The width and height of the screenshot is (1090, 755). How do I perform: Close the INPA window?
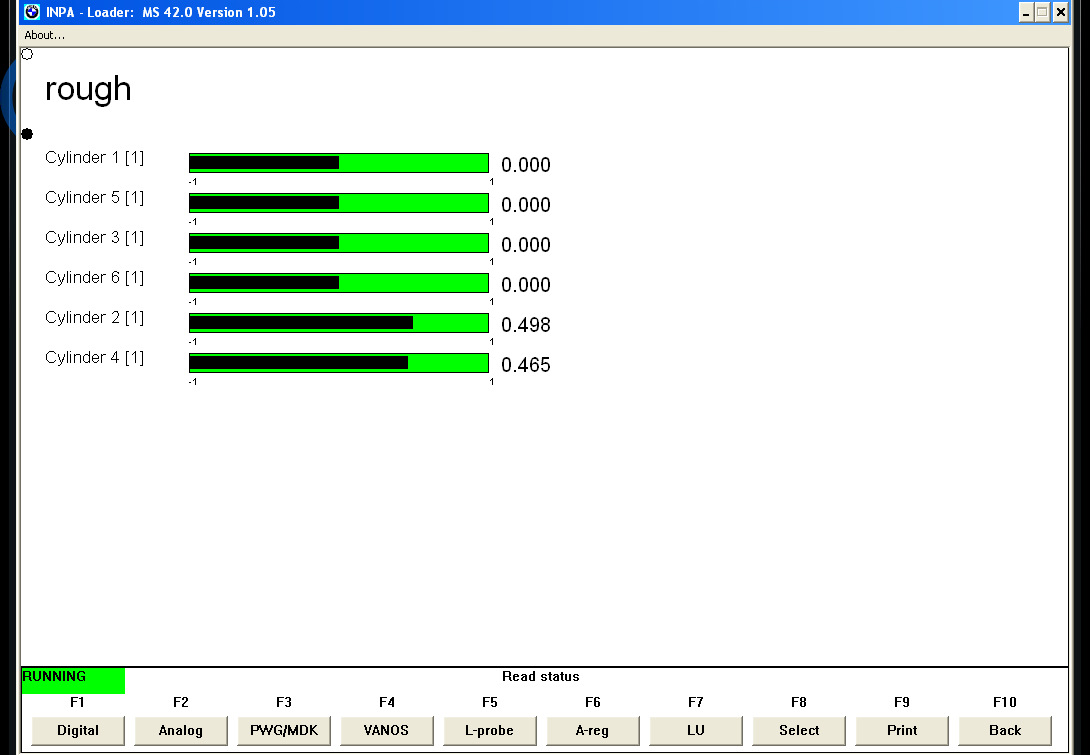[x=1060, y=13]
